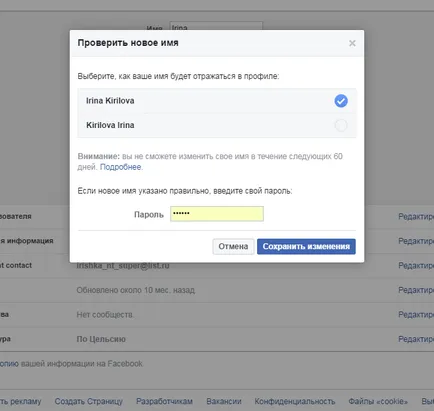Open Разработчикам footer link
The image size is (434, 411).
coord(164,401)
